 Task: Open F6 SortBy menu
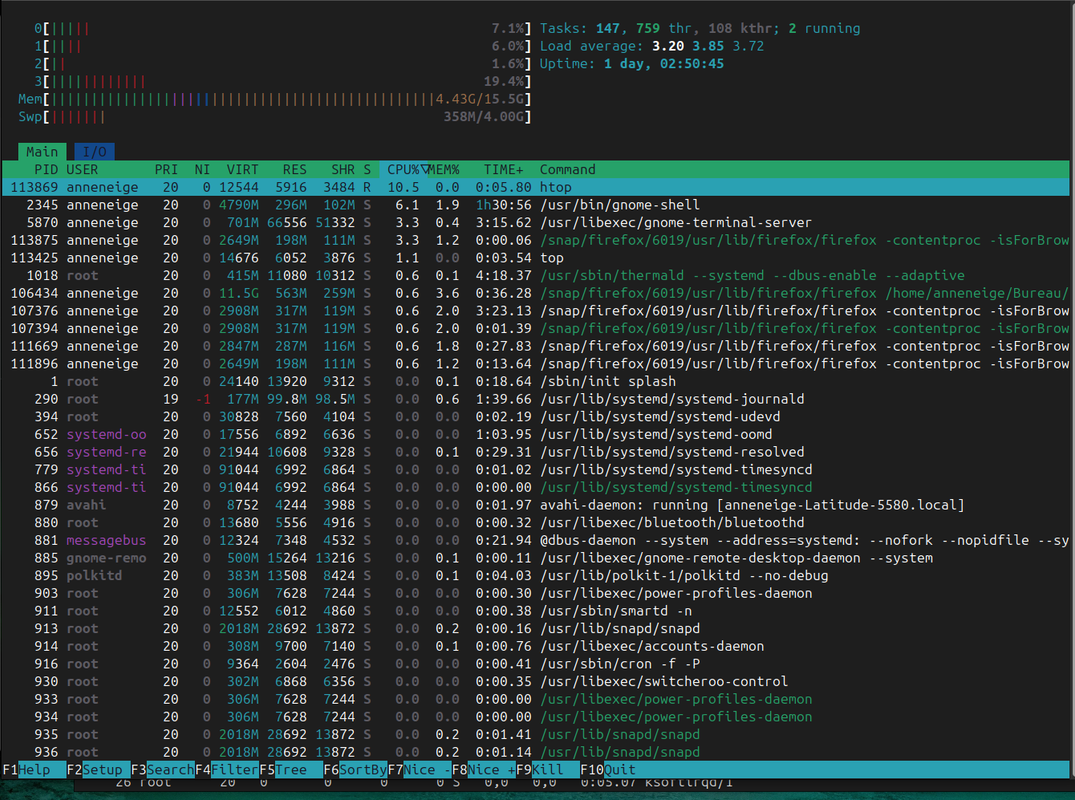pyautogui.click(x=355, y=770)
